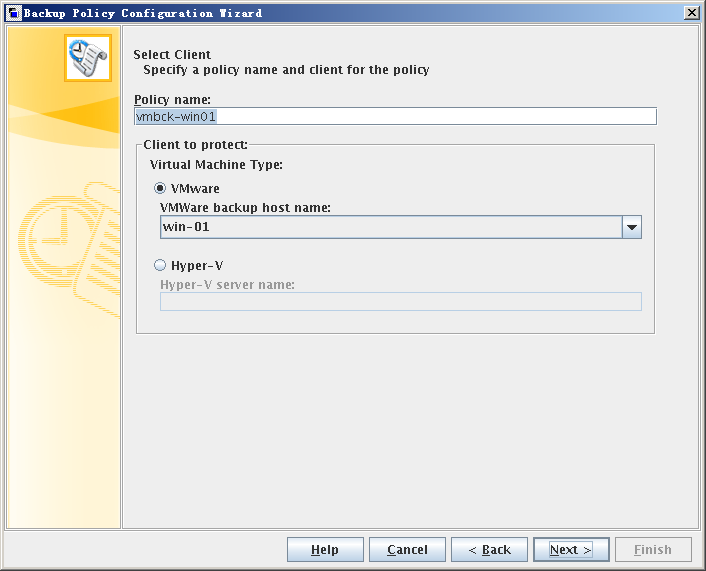
Task: Click the backup policy scroll-and-clock icon
Action: click(x=88, y=58)
